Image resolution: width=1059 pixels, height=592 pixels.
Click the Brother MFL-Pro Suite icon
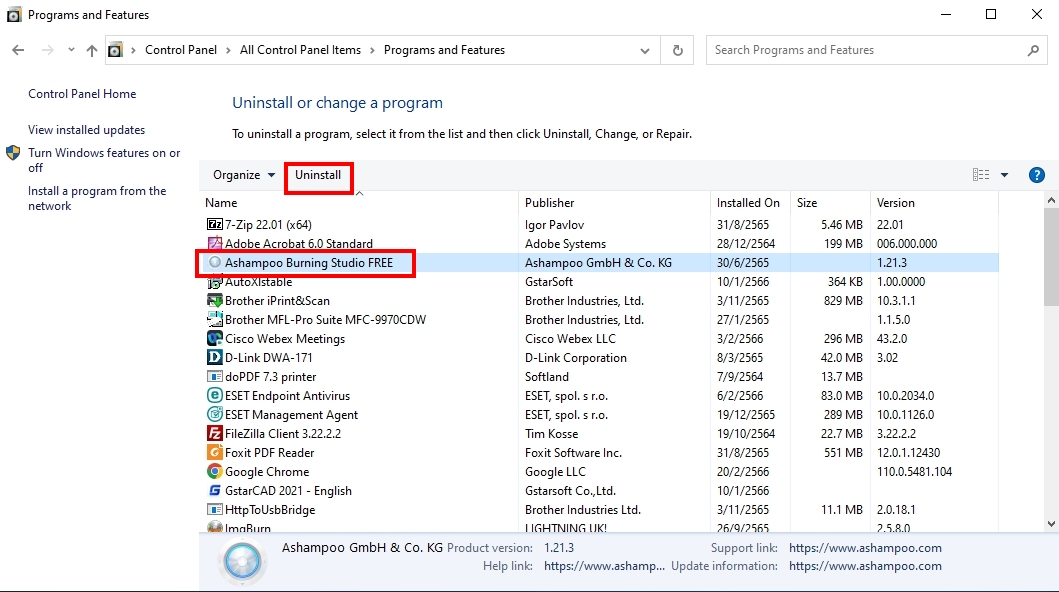click(x=215, y=319)
